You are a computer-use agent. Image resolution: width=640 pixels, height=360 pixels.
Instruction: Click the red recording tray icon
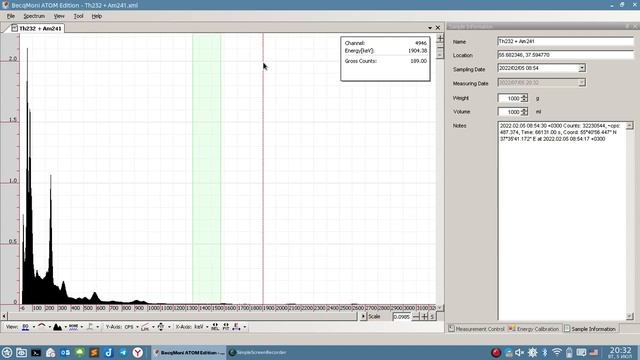click(x=496, y=353)
